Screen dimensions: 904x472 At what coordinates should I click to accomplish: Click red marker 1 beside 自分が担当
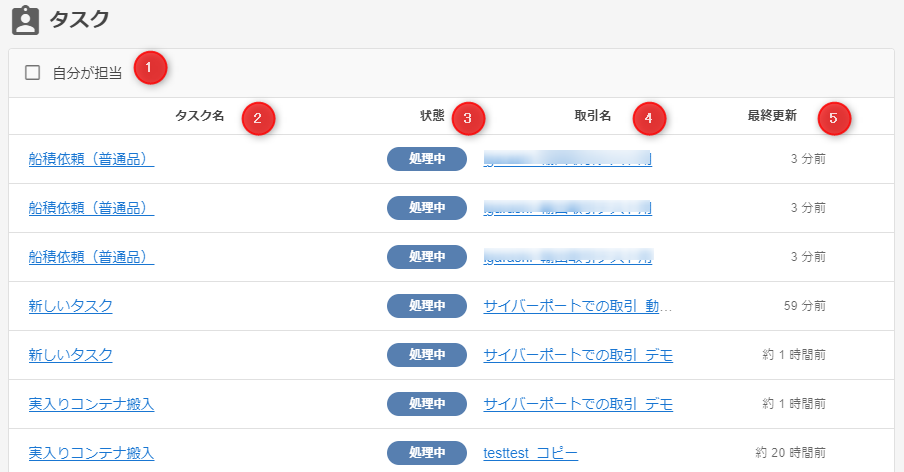150,68
